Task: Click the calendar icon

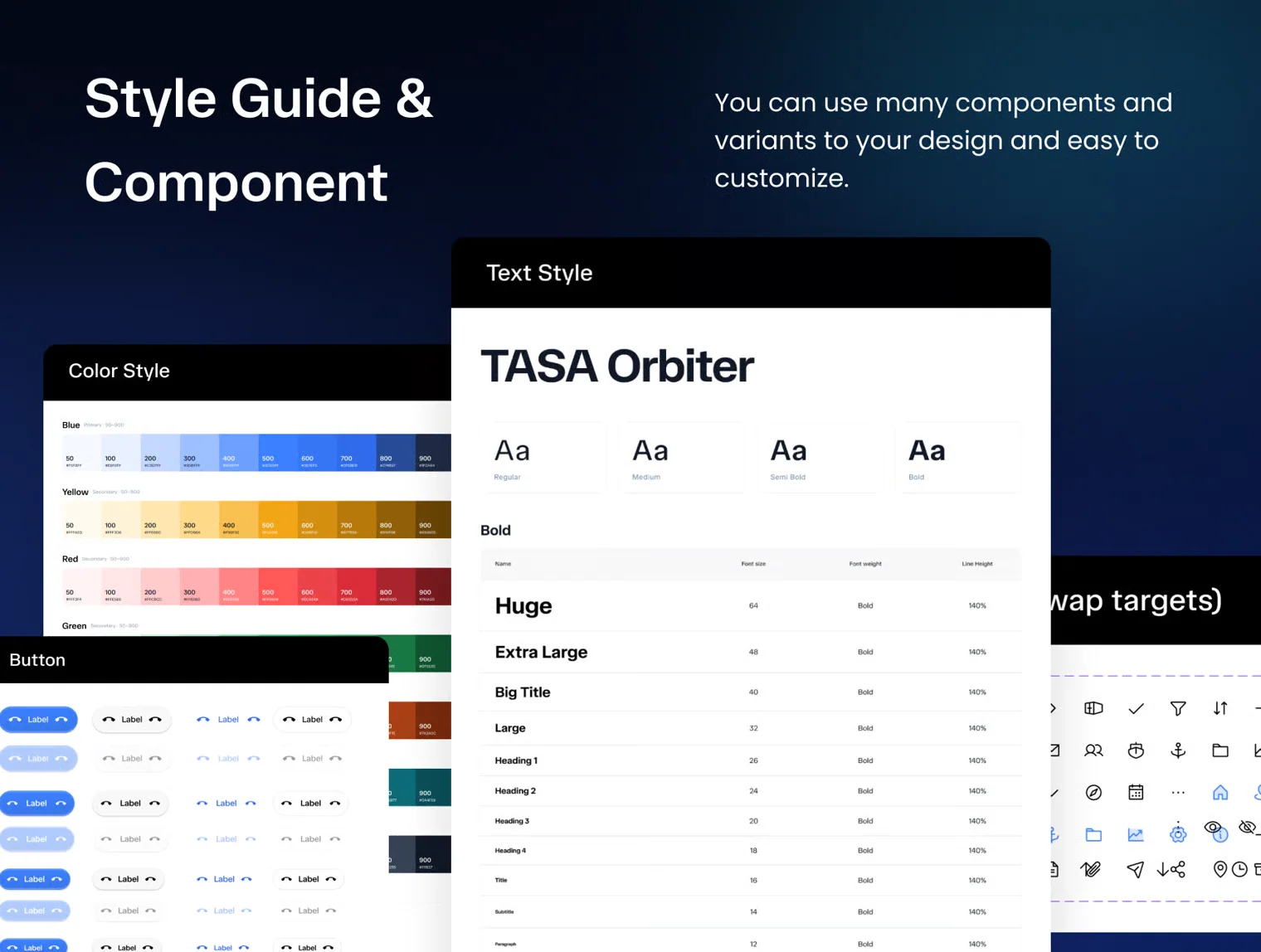Action: tap(1136, 793)
